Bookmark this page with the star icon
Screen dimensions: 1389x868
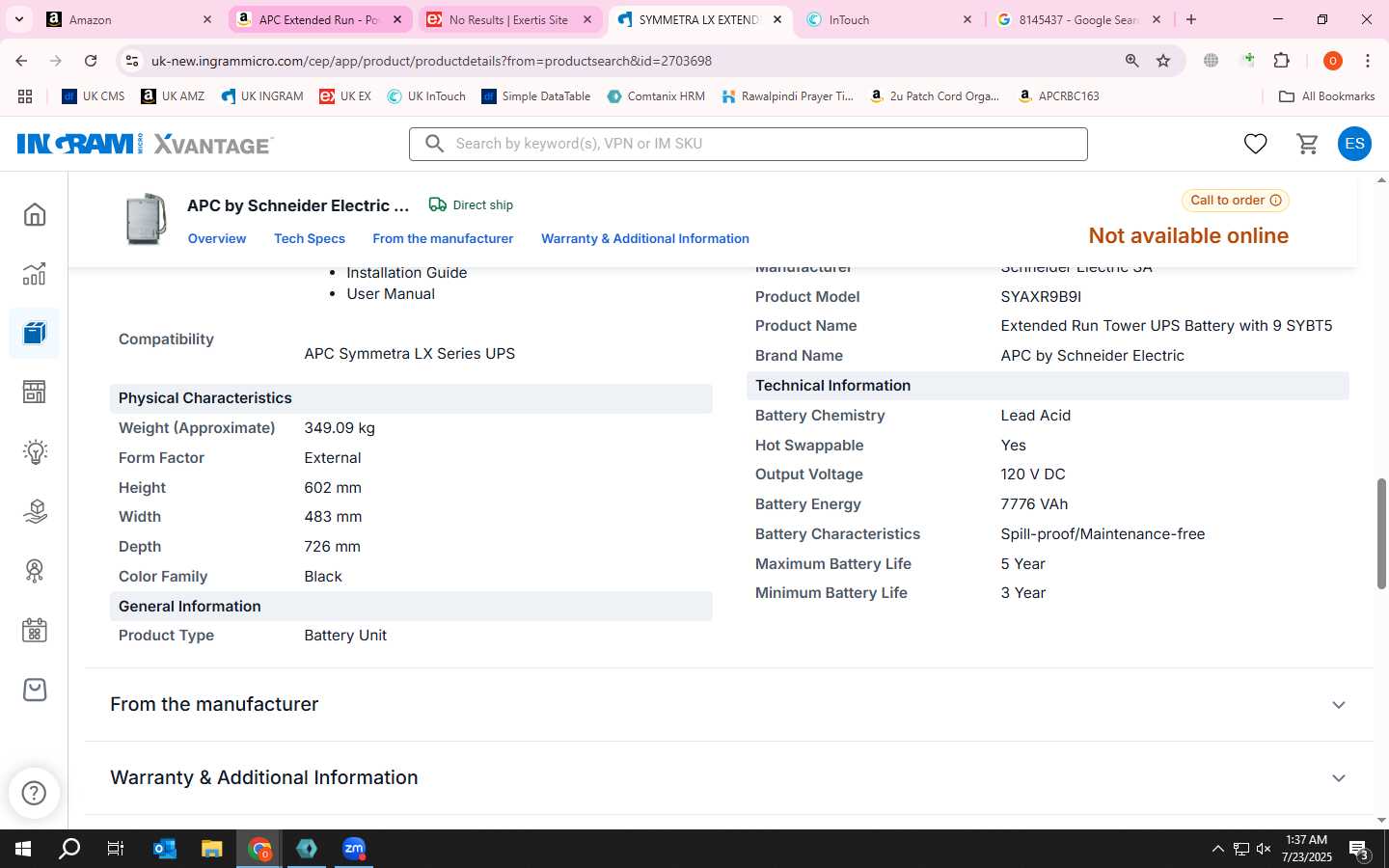tap(1163, 61)
